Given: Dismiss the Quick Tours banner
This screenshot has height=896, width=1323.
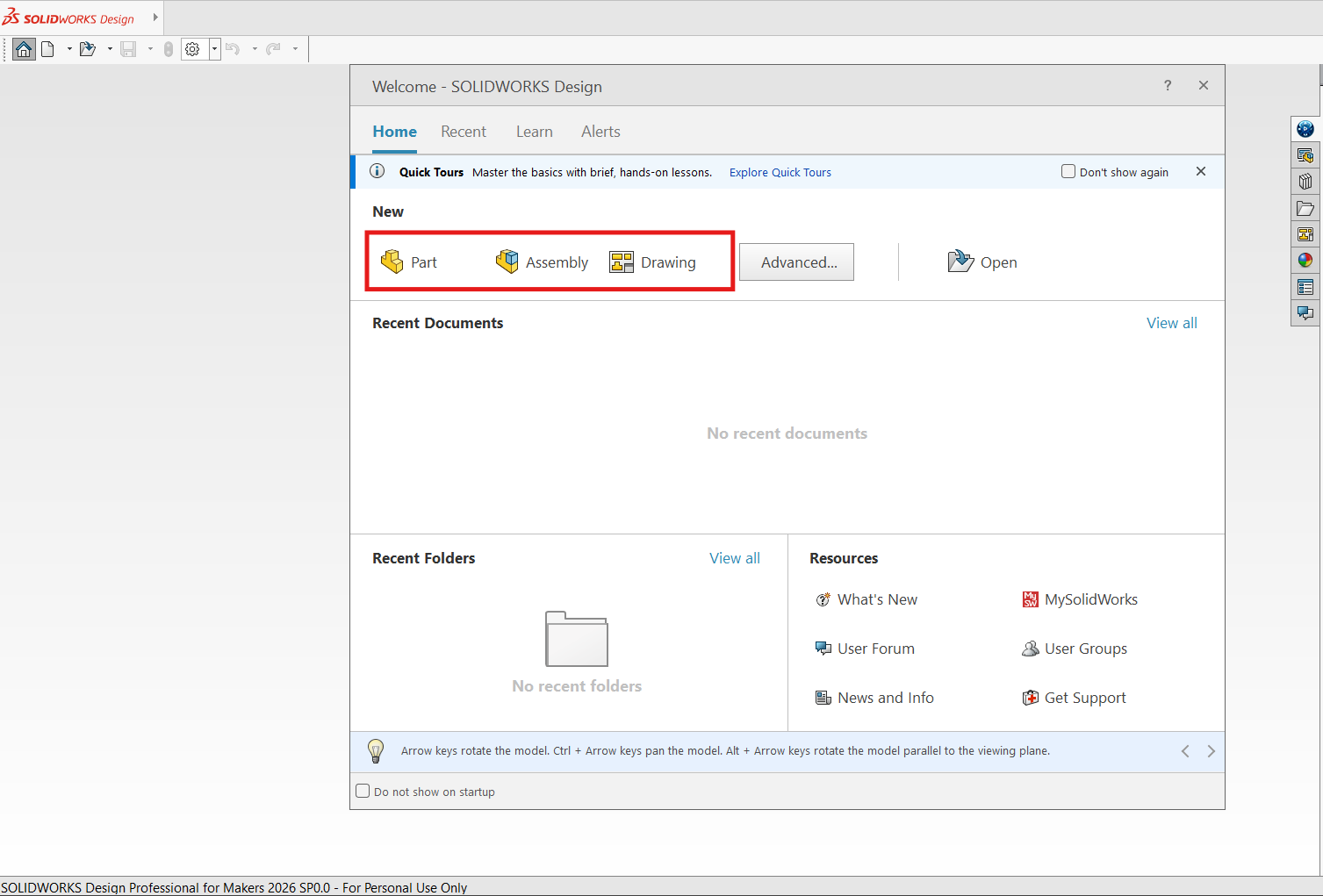Looking at the screenshot, I should (1201, 171).
